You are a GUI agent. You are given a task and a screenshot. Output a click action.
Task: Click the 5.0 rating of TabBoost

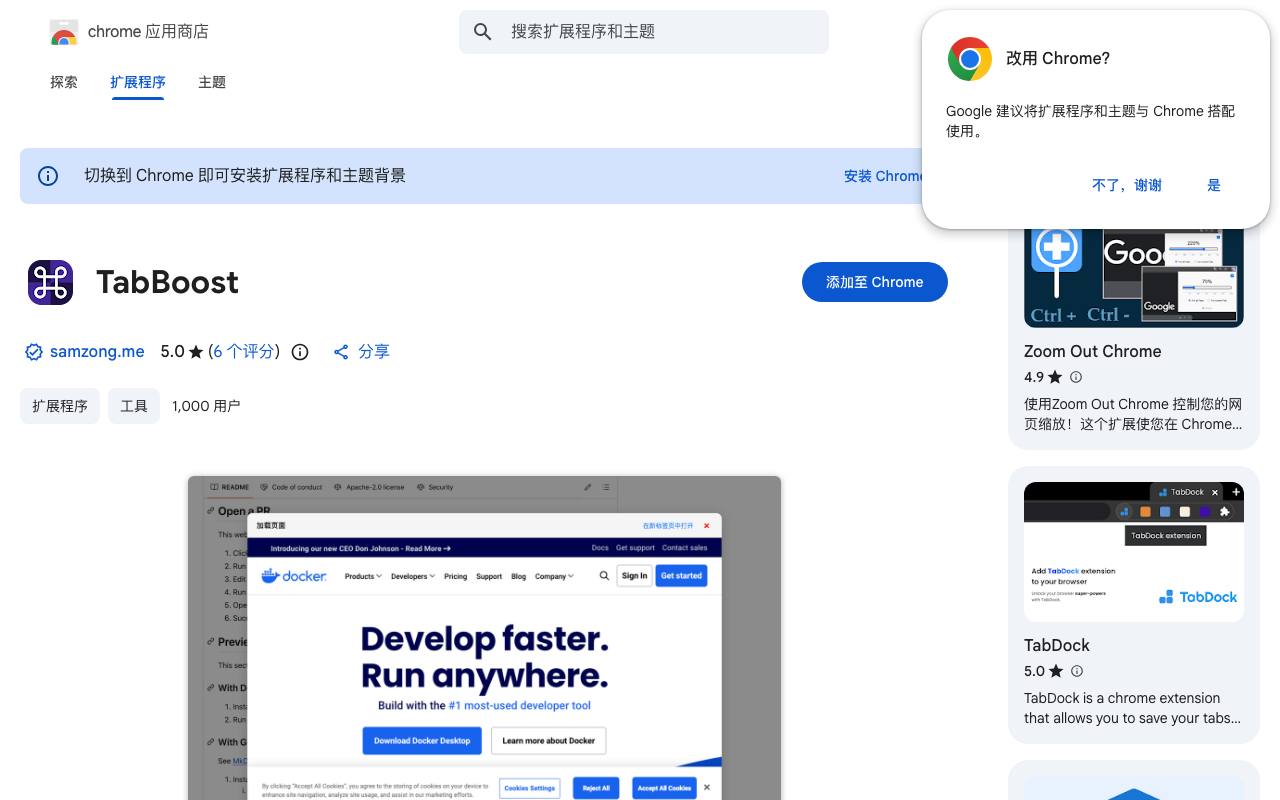point(173,352)
